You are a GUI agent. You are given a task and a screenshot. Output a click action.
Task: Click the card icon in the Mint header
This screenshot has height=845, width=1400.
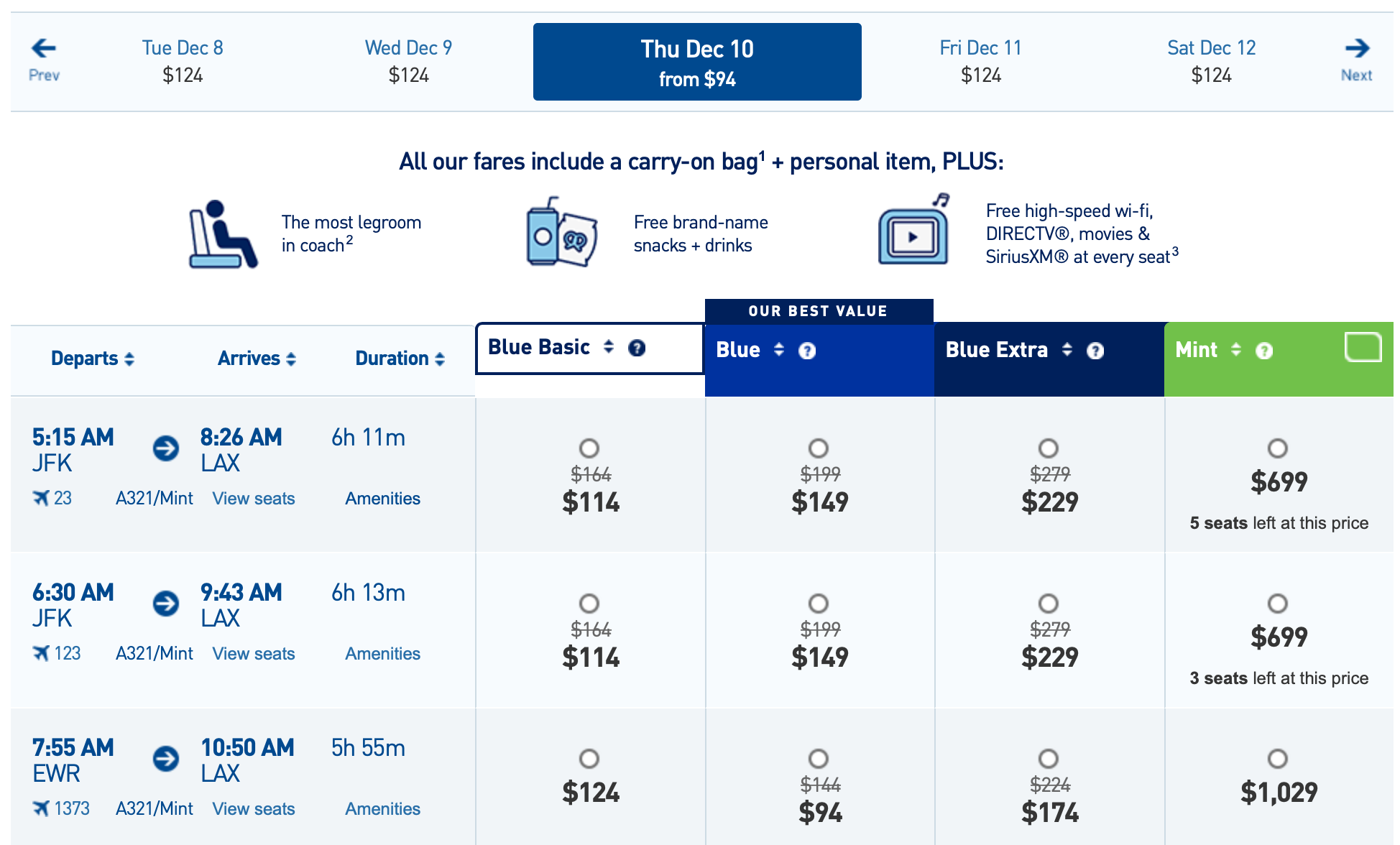tap(1363, 346)
